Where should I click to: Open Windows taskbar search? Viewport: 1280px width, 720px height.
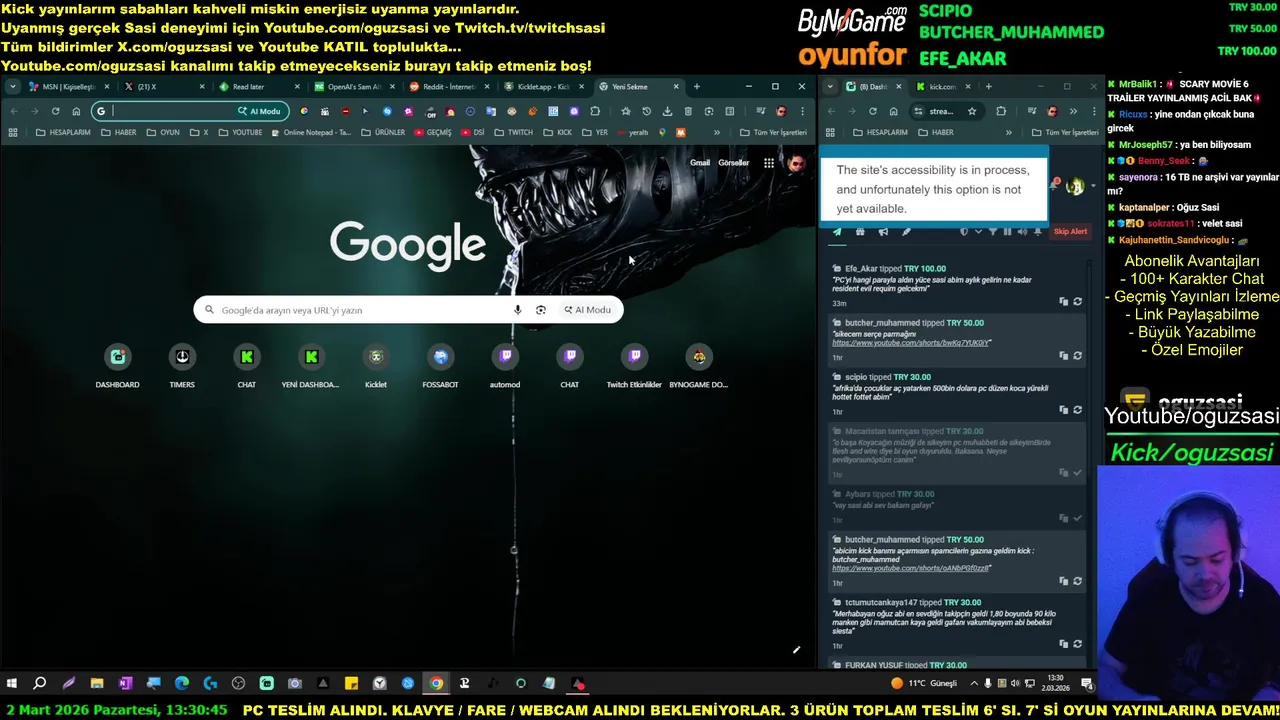(40, 684)
